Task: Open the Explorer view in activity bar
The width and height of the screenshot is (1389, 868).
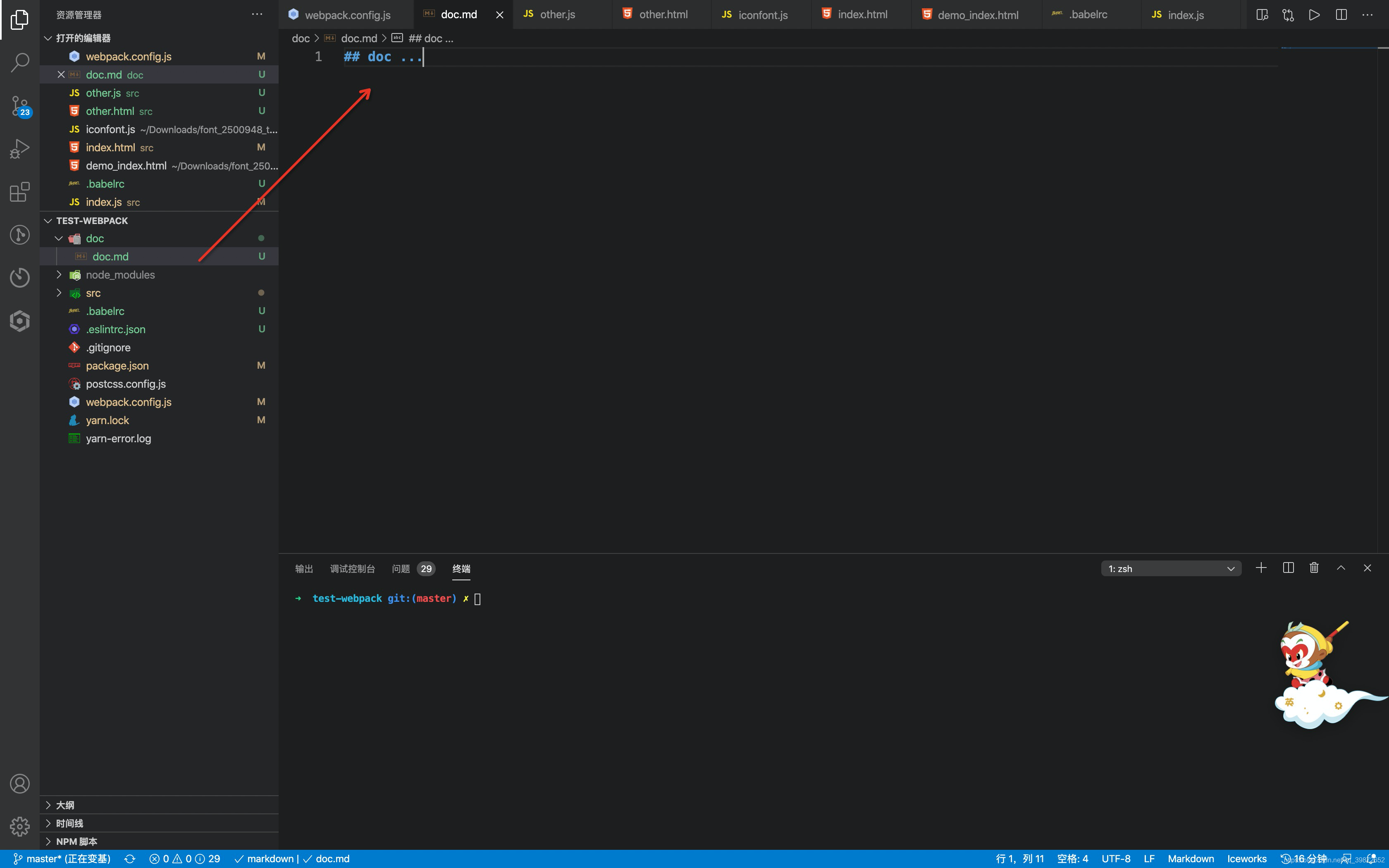Action: pos(19,19)
